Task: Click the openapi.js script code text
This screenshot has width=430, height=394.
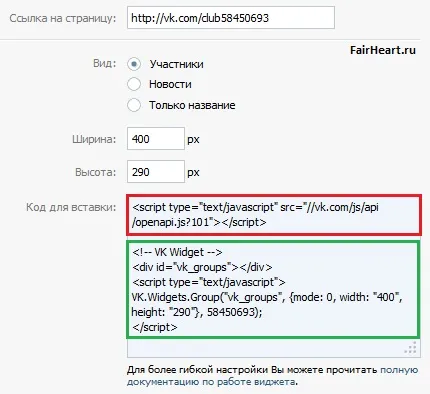Action: pyautogui.click(x=255, y=215)
